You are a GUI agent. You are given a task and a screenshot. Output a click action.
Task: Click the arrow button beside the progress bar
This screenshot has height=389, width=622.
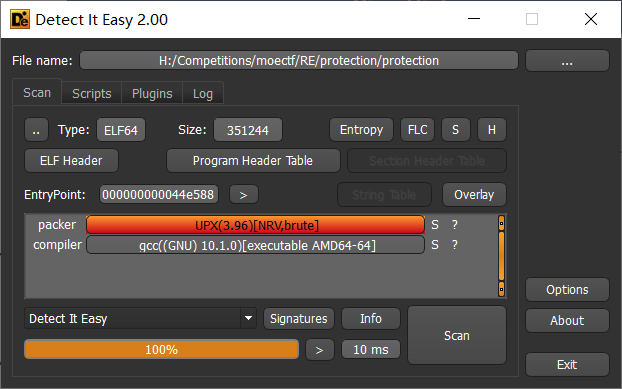pos(319,350)
